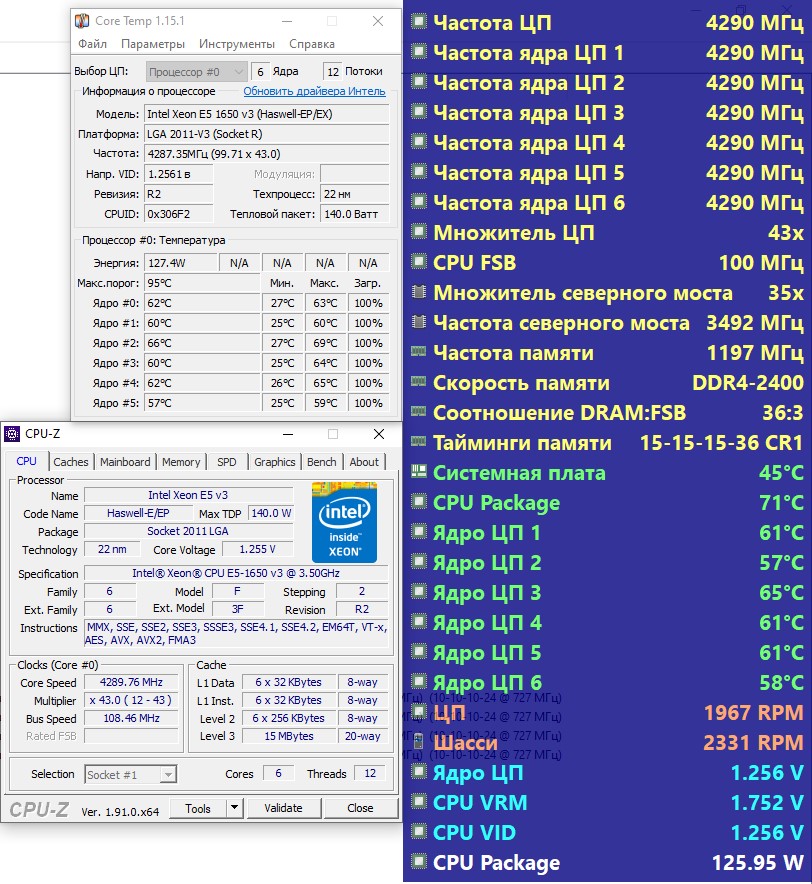Click the Core Temp app icon in title bar

click(82, 21)
